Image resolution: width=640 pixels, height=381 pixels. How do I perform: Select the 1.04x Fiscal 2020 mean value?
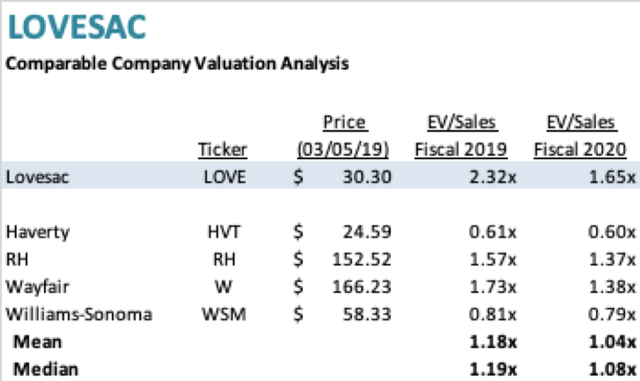pos(612,342)
